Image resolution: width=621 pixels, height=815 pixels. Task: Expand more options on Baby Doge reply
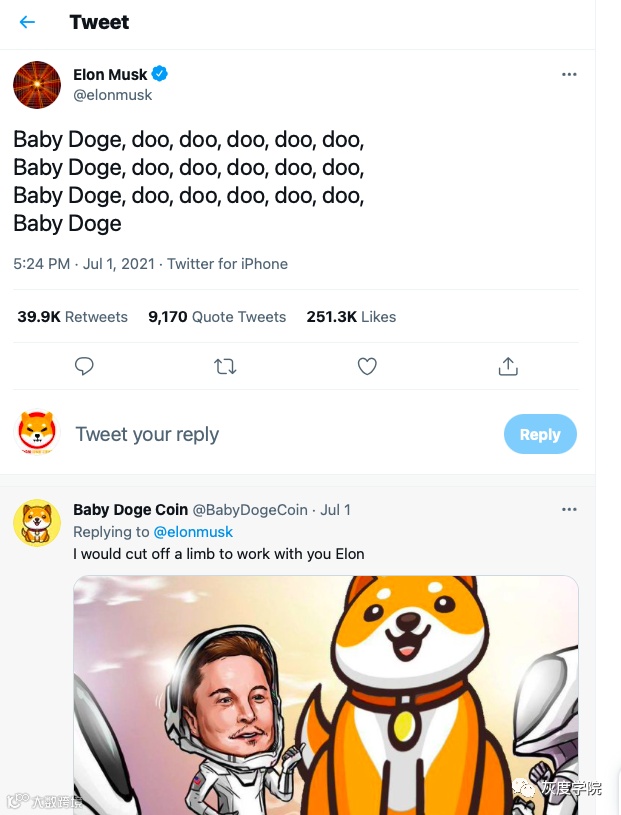click(x=569, y=510)
